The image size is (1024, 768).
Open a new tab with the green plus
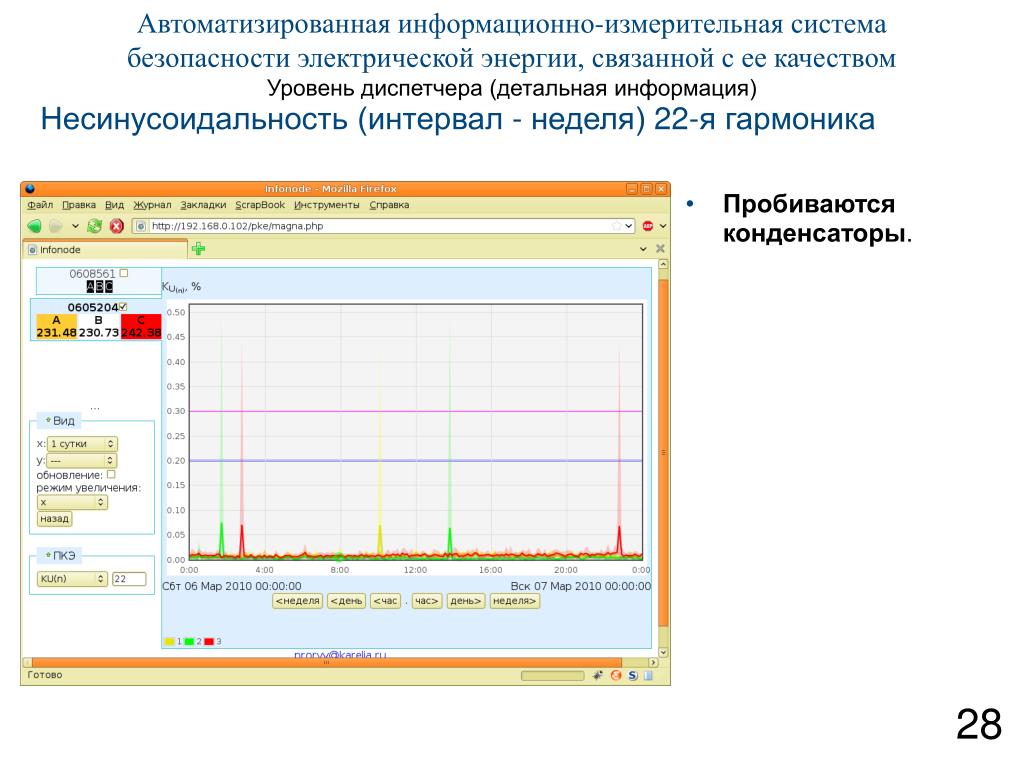[x=199, y=249]
